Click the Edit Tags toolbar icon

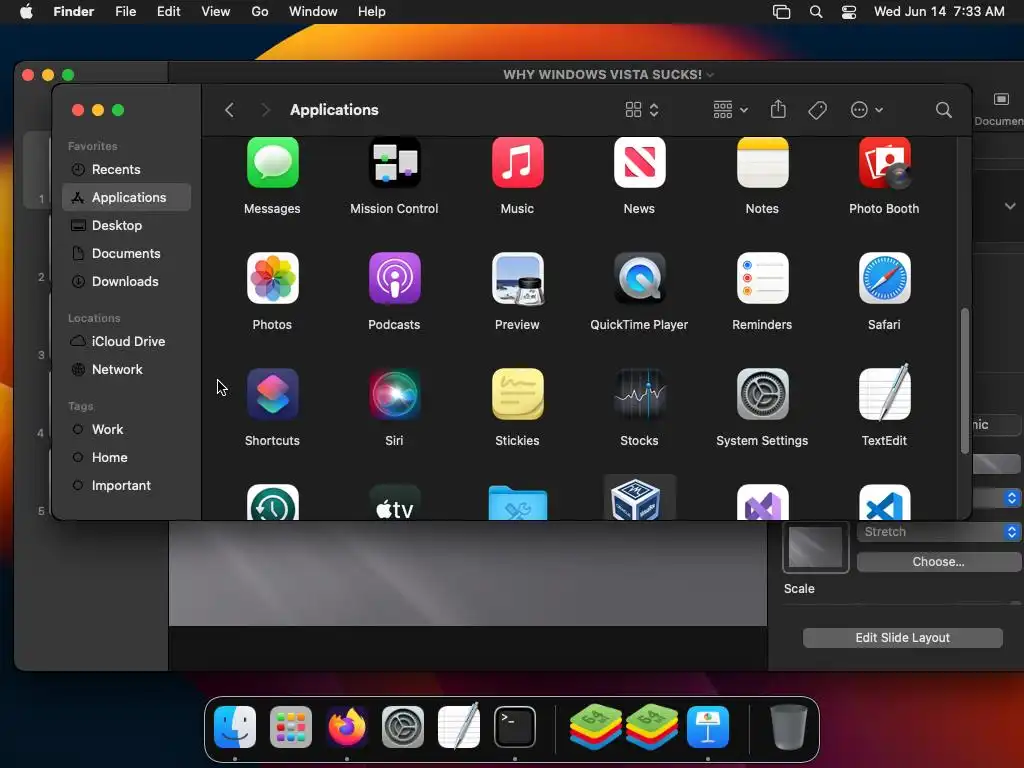click(817, 110)
